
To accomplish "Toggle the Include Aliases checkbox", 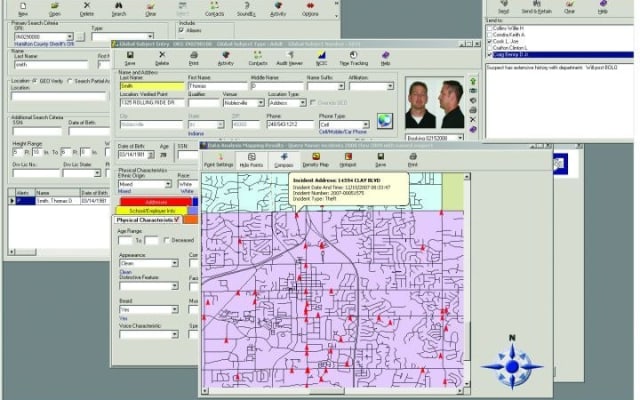I will (181, 31).
